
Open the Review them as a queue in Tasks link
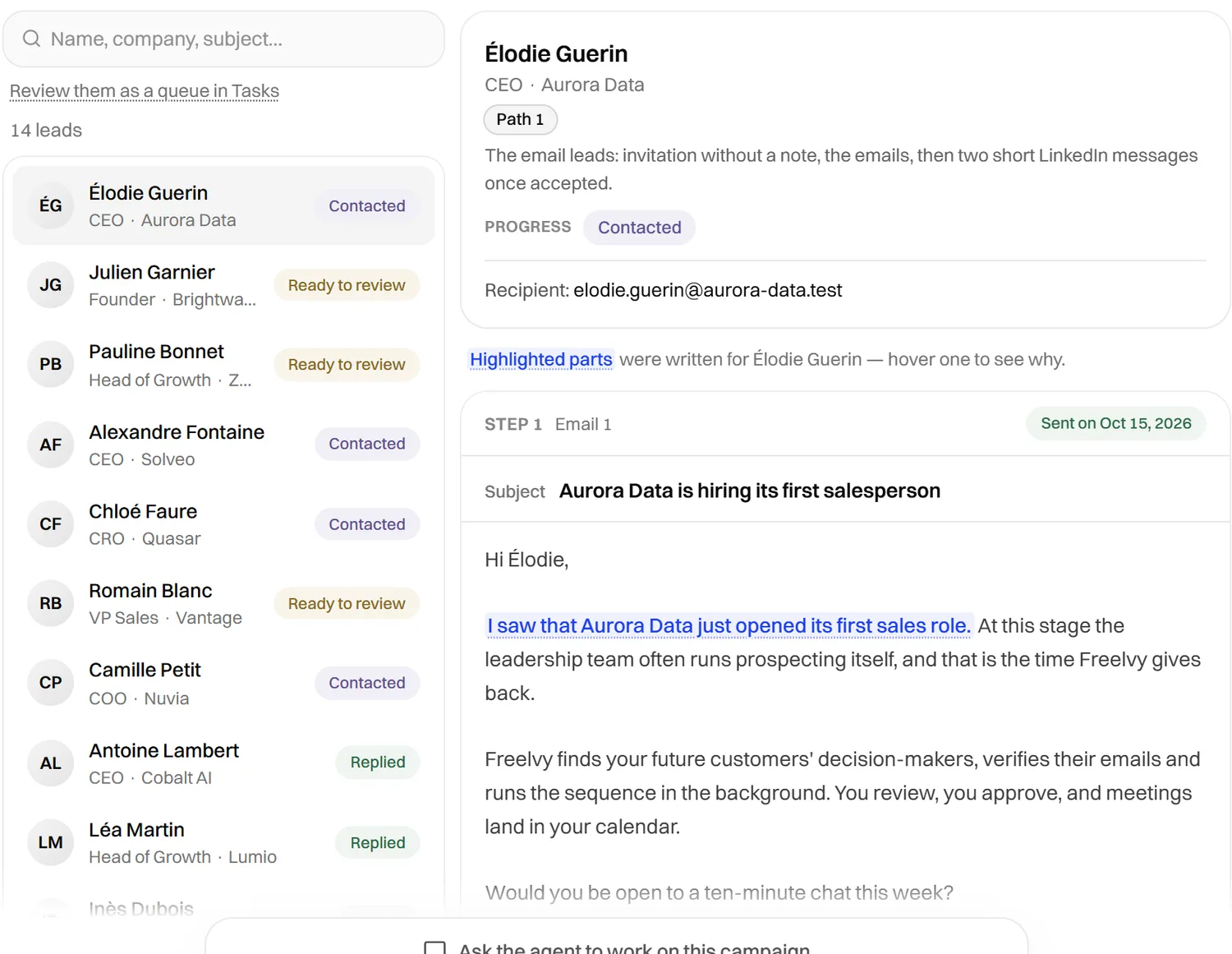coord(145,91)
